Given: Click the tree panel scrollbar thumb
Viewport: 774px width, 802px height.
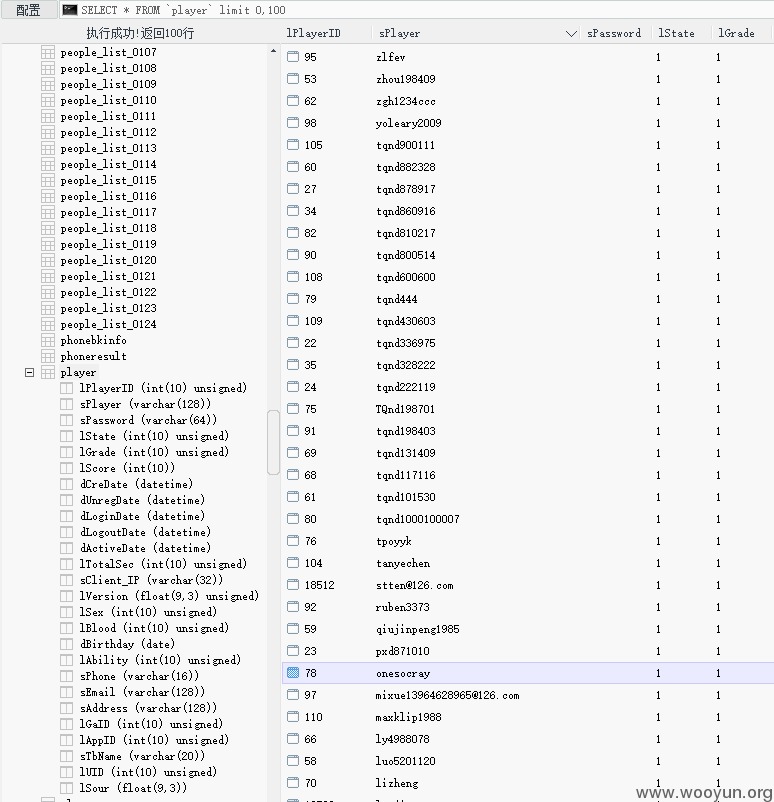Looking at the screenshot, I should click(x=273, y=442).
